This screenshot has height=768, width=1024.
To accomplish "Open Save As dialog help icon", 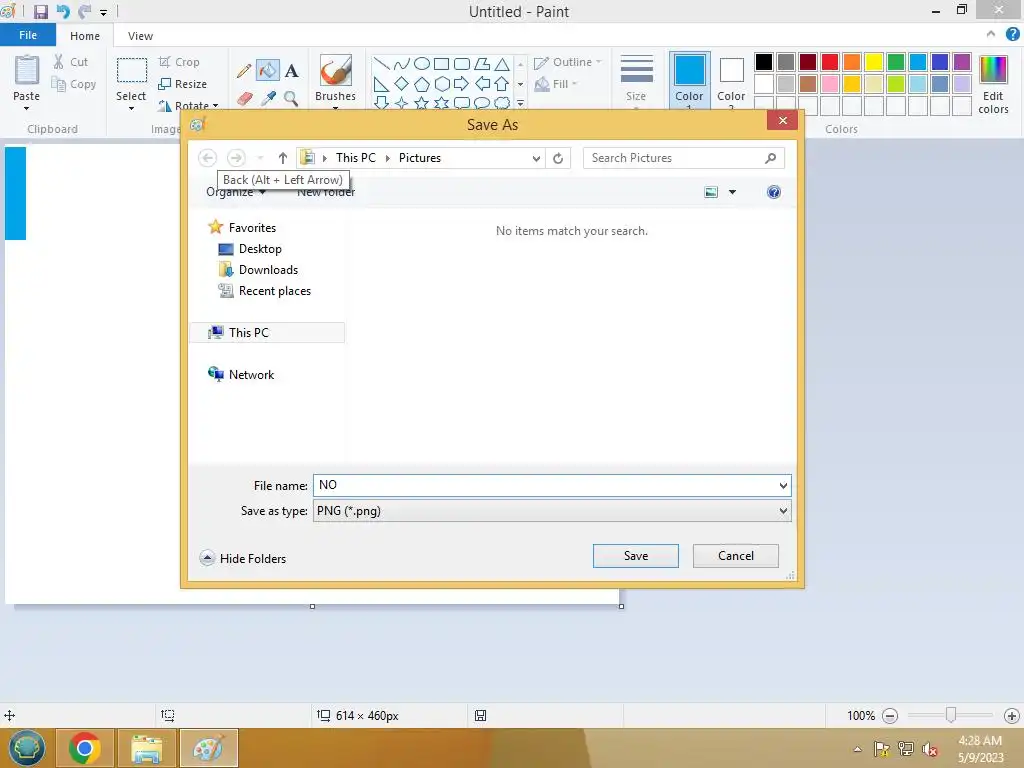I will [x=774, y=192].
